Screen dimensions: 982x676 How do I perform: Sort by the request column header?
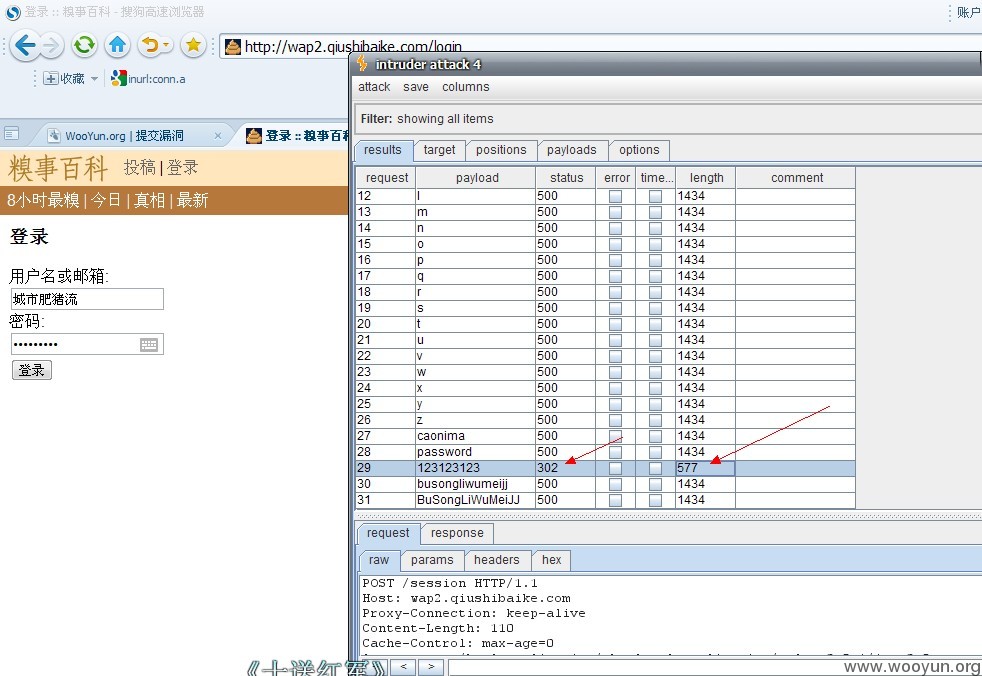coord(386,178)
